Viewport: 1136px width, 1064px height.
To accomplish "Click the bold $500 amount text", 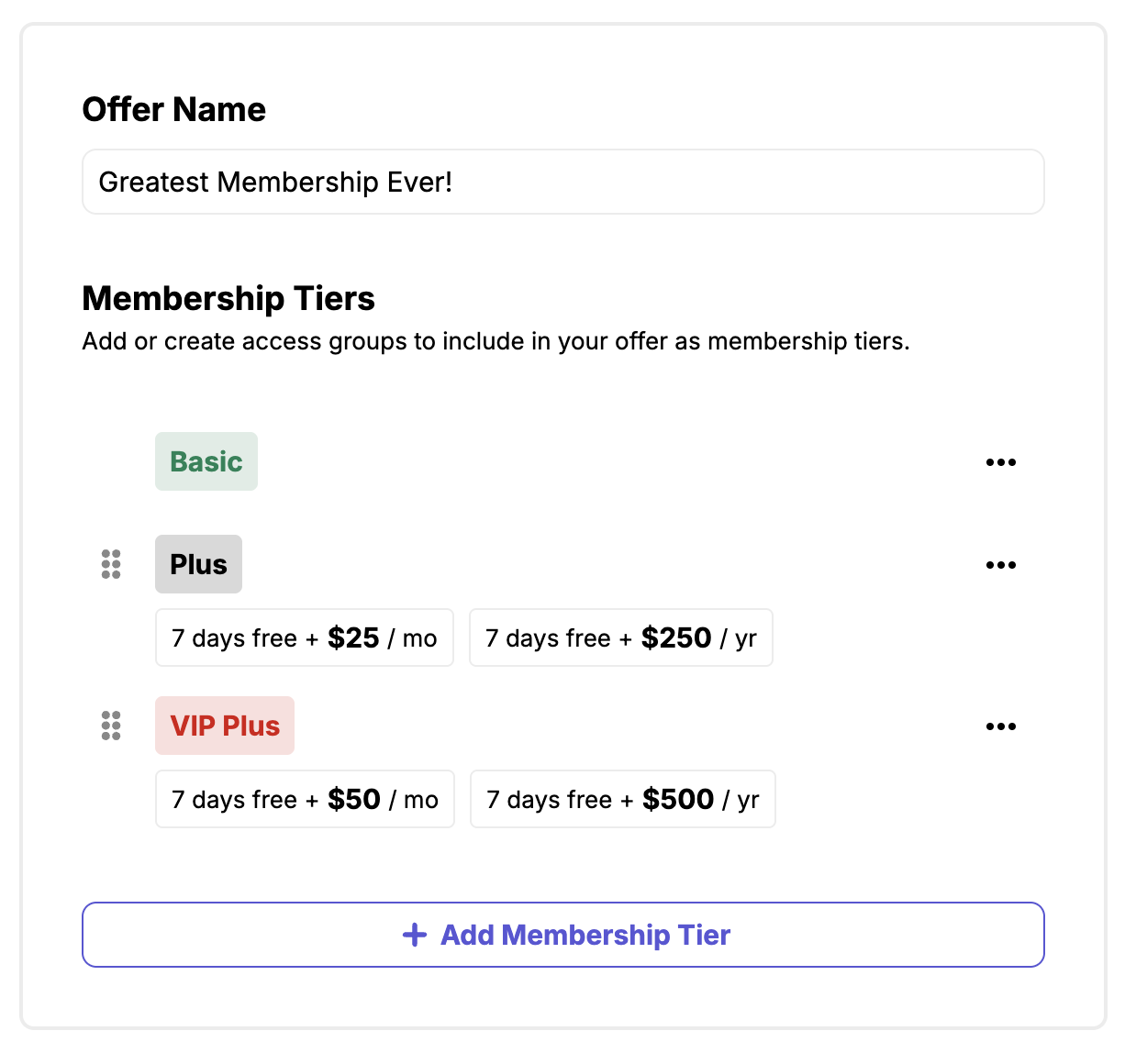I will 677,799.
